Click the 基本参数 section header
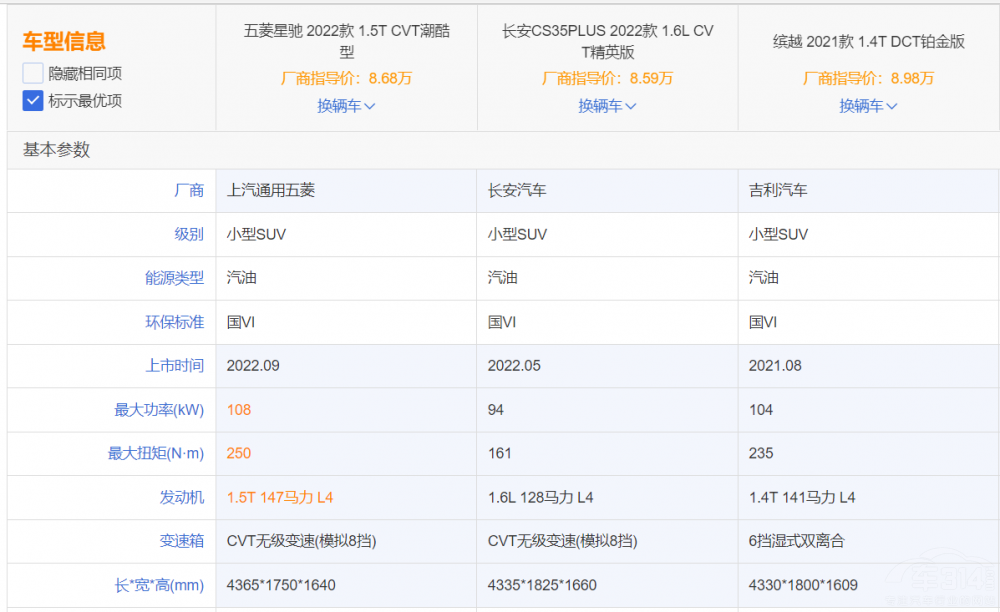Viewport: 1000px width, 612px height. pyautogui.click(x=57, y=150)
